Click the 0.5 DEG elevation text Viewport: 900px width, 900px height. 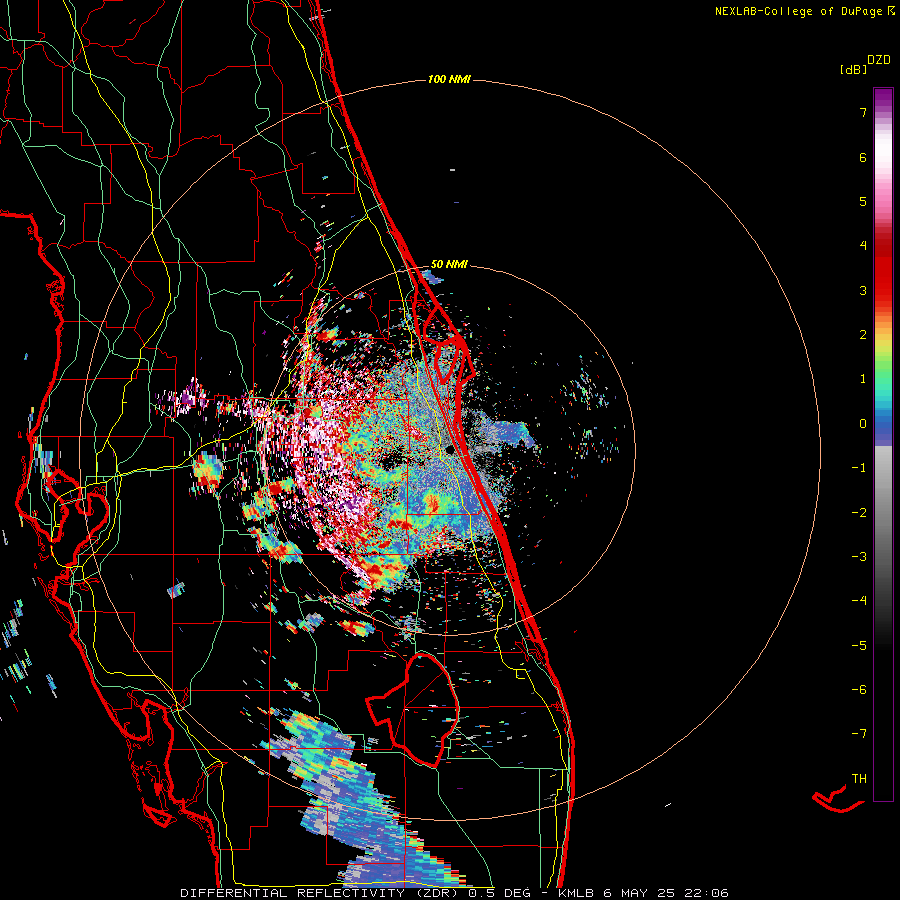coord(499,893)
